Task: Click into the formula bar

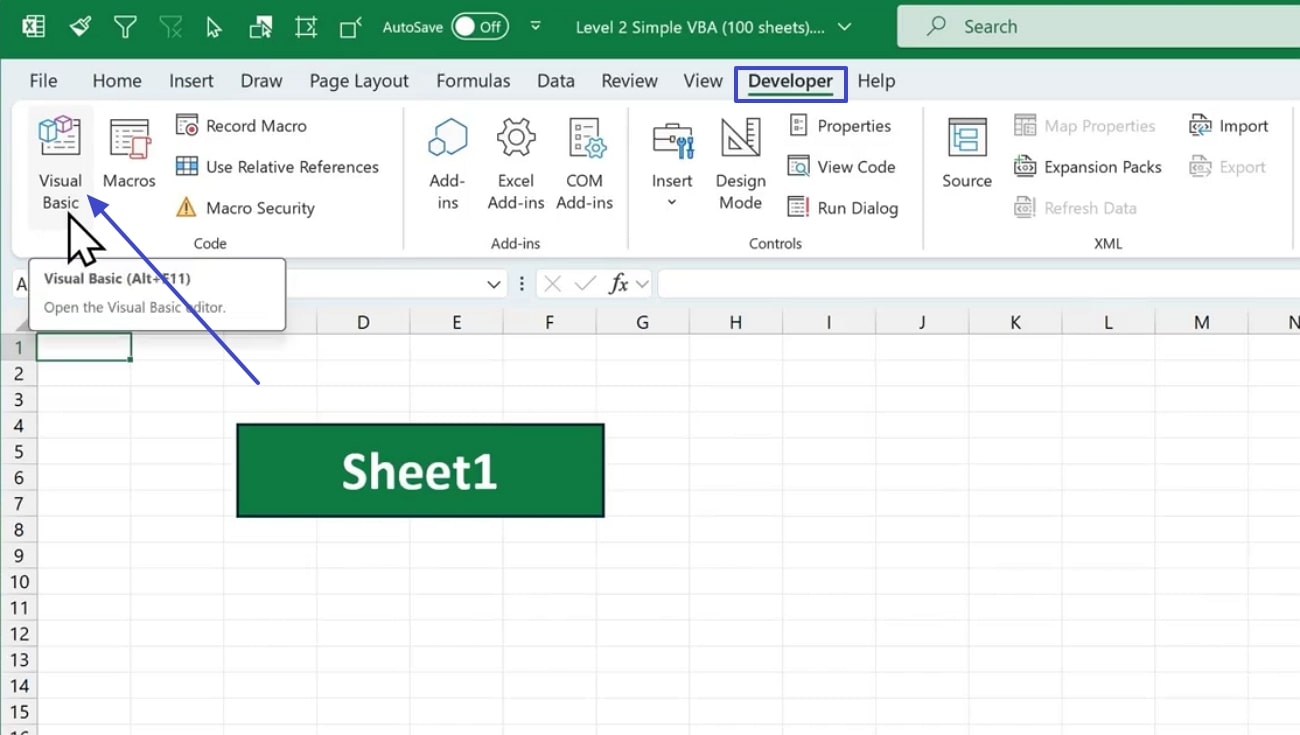Action: click(979, 285)
